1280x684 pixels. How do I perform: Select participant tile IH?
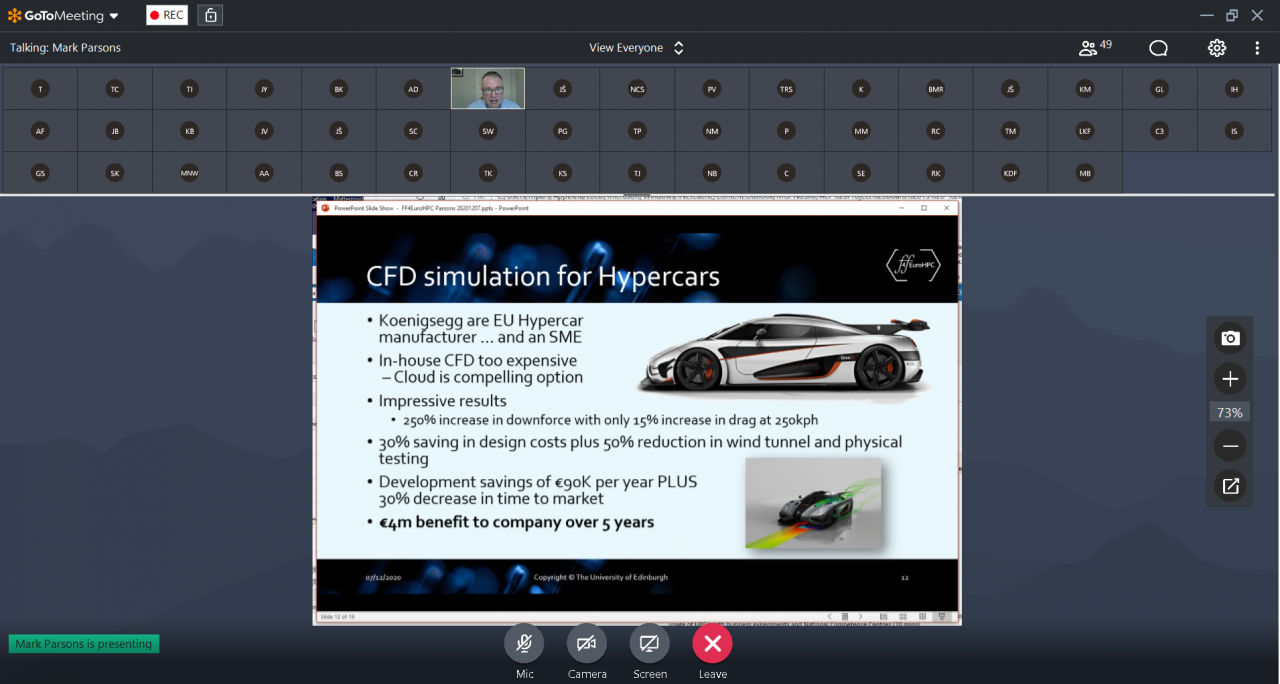(1235, 89)
